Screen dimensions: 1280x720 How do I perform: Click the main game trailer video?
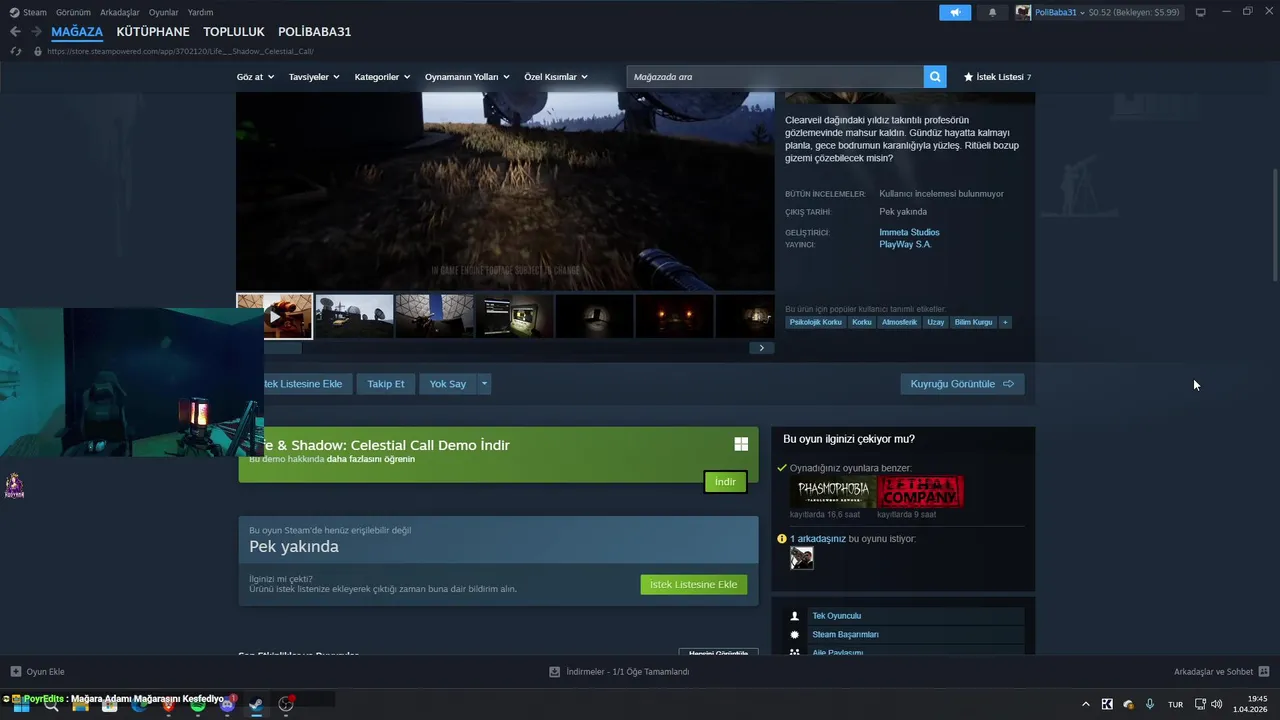click(505, 190)
